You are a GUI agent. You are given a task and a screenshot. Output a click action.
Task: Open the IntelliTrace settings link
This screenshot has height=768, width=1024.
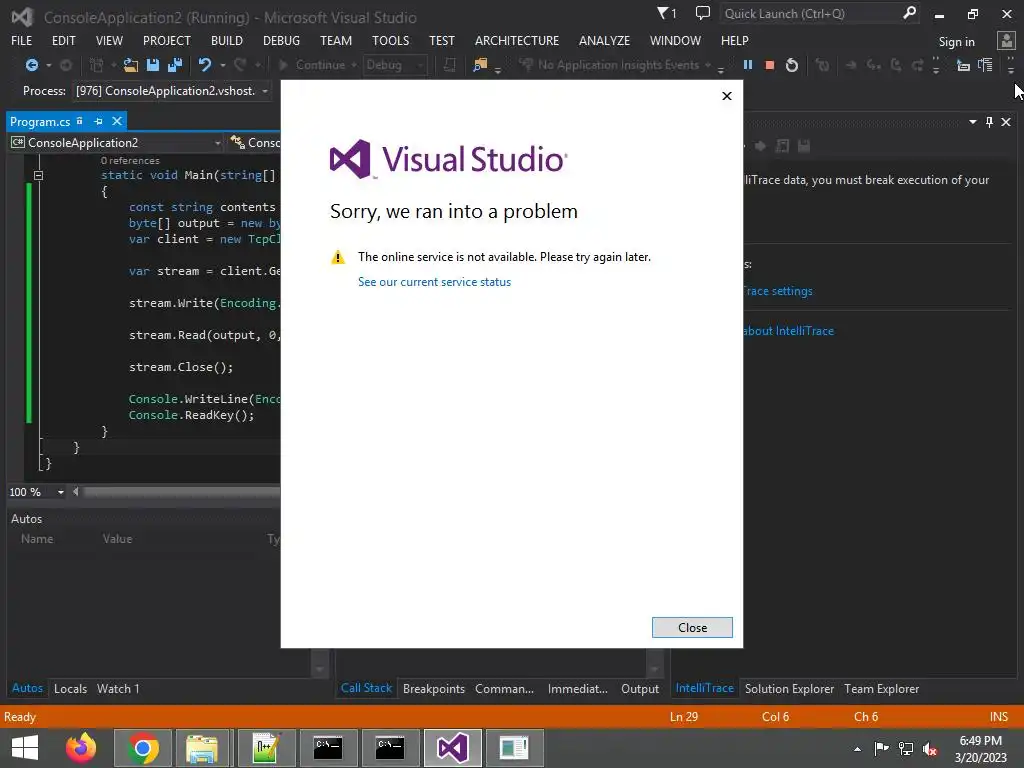[777, 291]
